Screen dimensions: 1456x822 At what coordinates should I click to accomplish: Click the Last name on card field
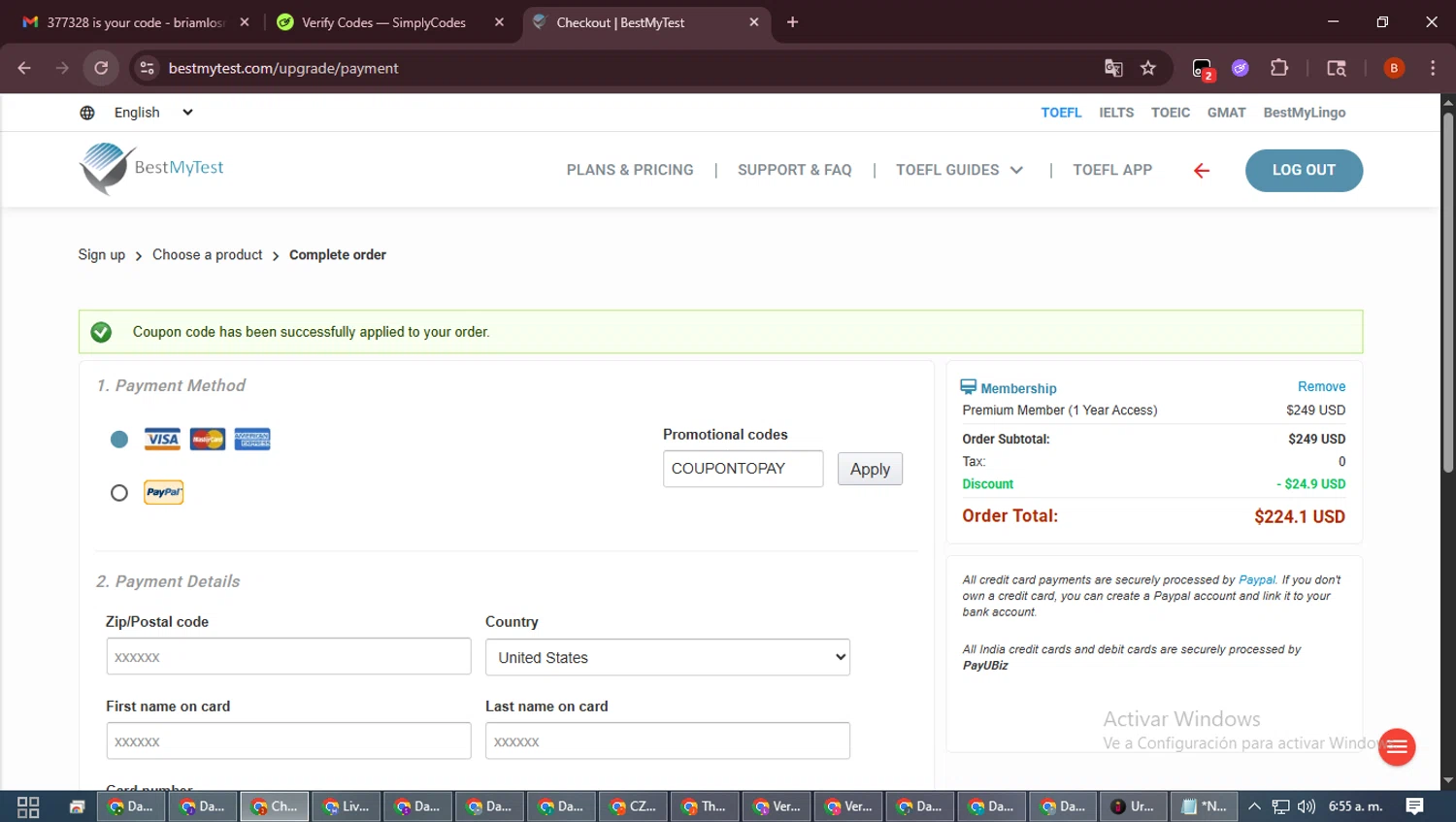pyautogui.click(x=668, y=740)
